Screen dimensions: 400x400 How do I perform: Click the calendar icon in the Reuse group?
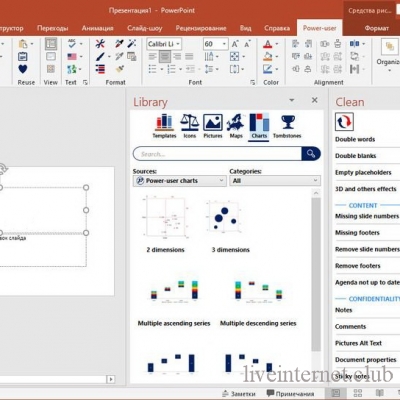click(x=23, y=56)
